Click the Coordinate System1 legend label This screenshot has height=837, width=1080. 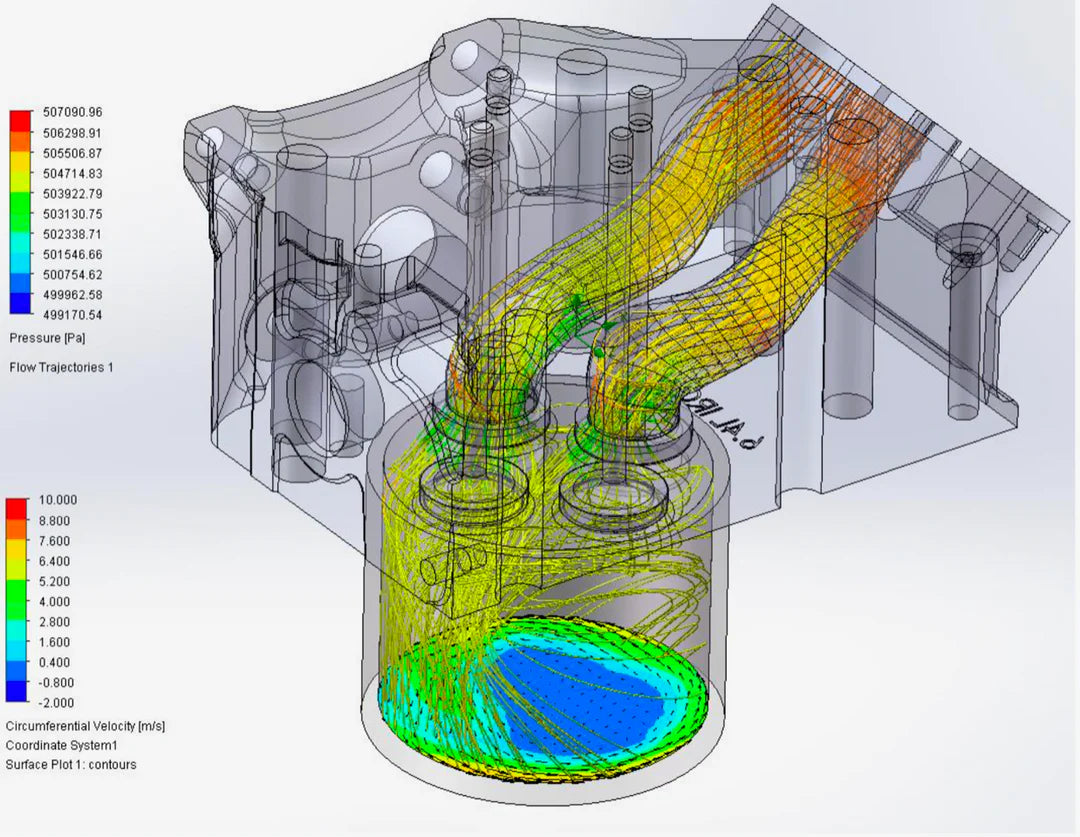tap(62, 745)
